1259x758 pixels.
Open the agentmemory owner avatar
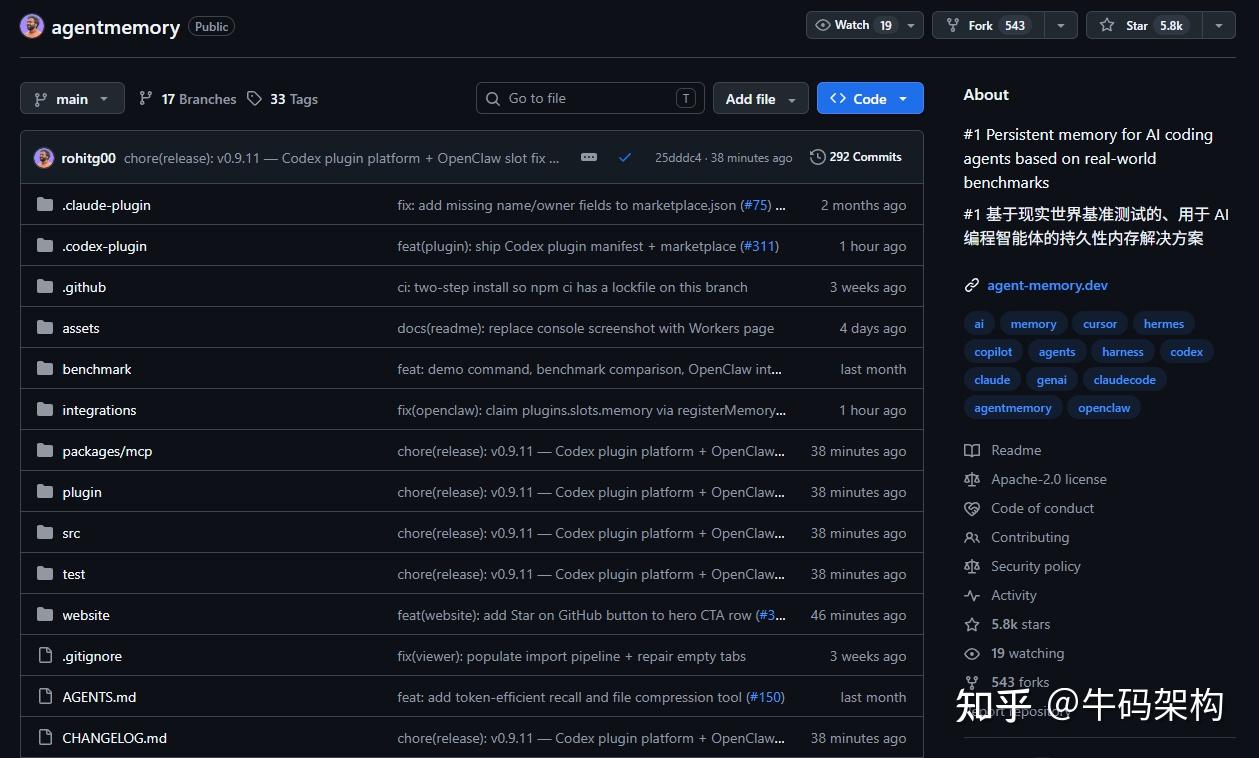32,26
